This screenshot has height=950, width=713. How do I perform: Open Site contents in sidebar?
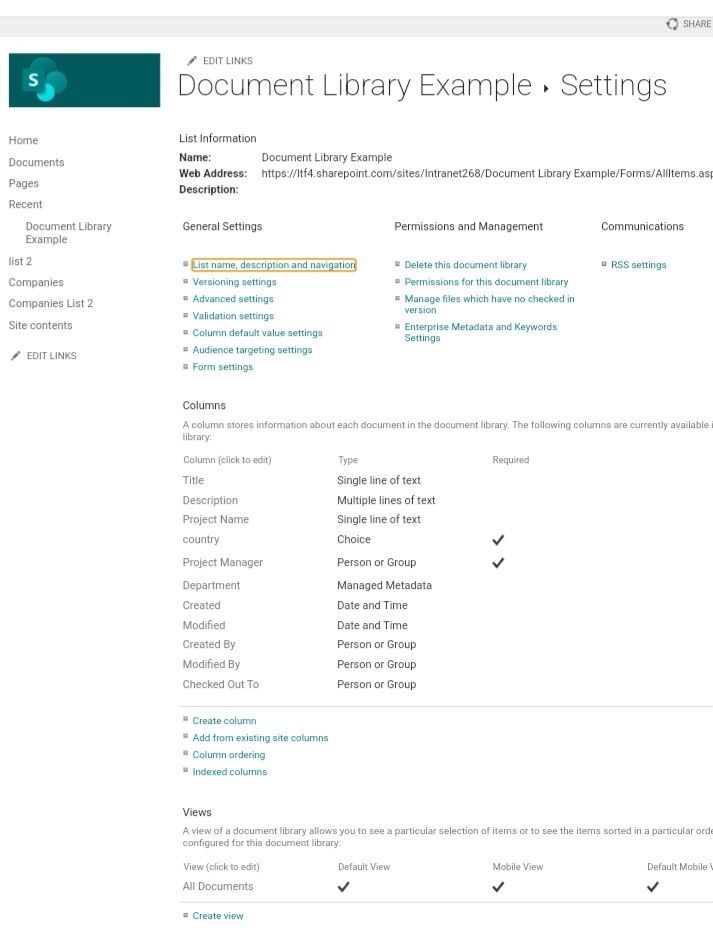click(41, 325)
